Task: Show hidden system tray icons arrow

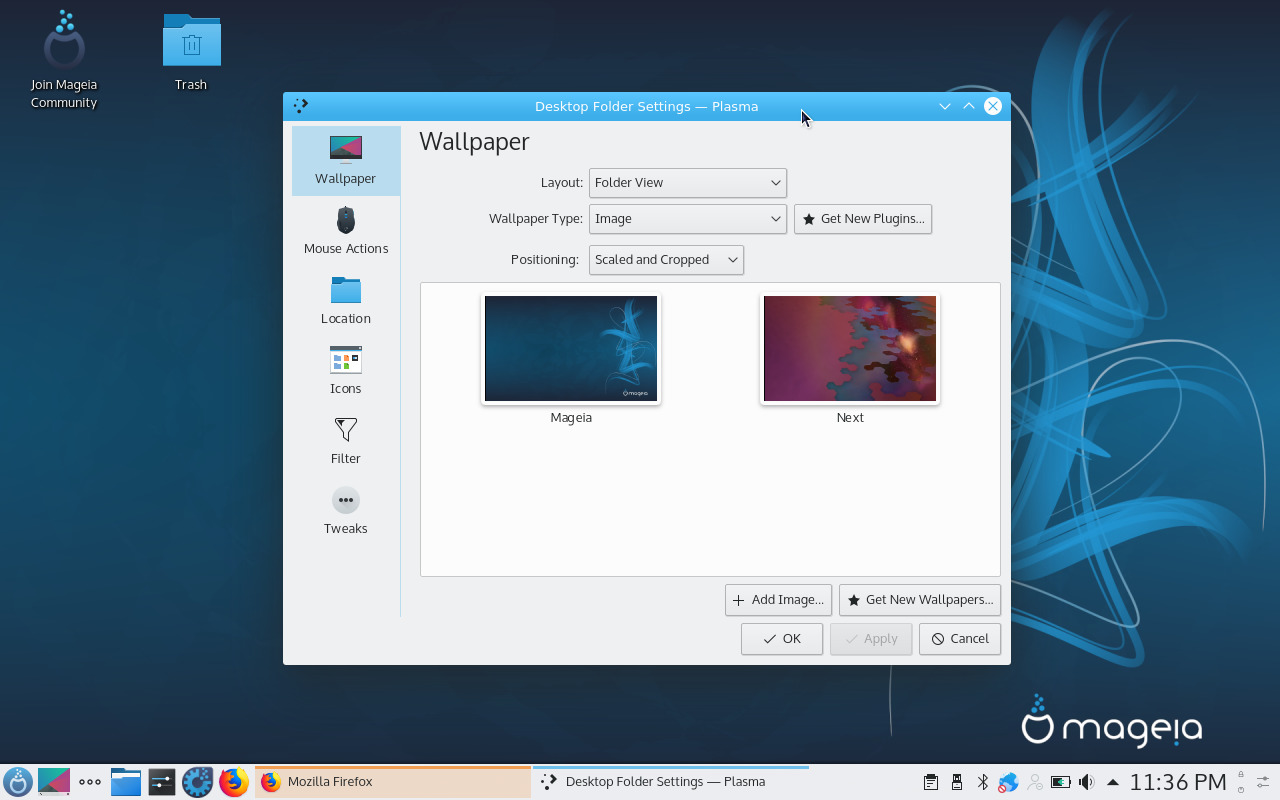Action: (x=1112, y=782)
